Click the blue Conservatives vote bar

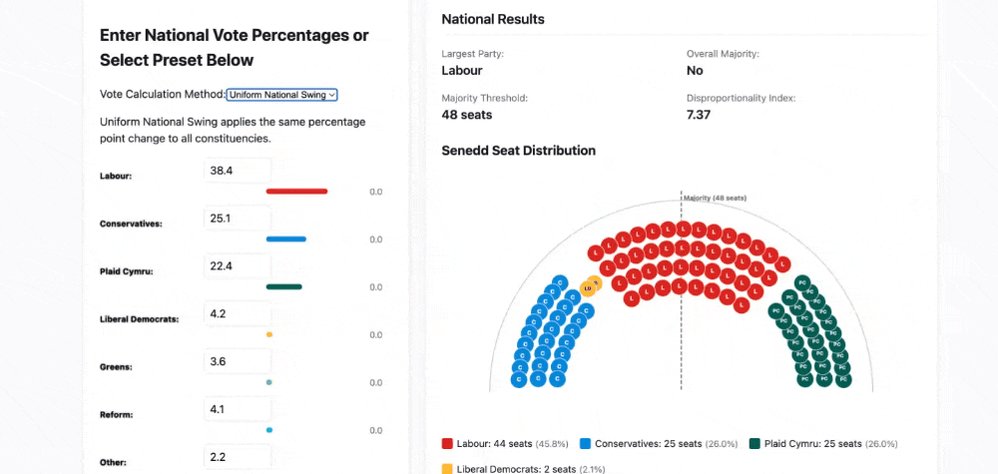coord(286,239)
